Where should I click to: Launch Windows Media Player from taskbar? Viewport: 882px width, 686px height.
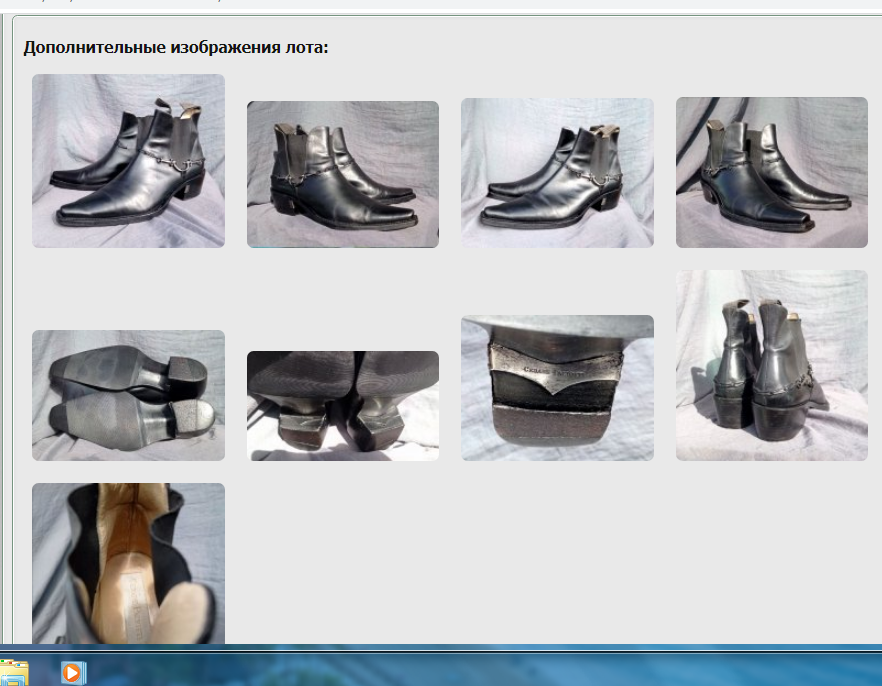click(x=73, y=673)
